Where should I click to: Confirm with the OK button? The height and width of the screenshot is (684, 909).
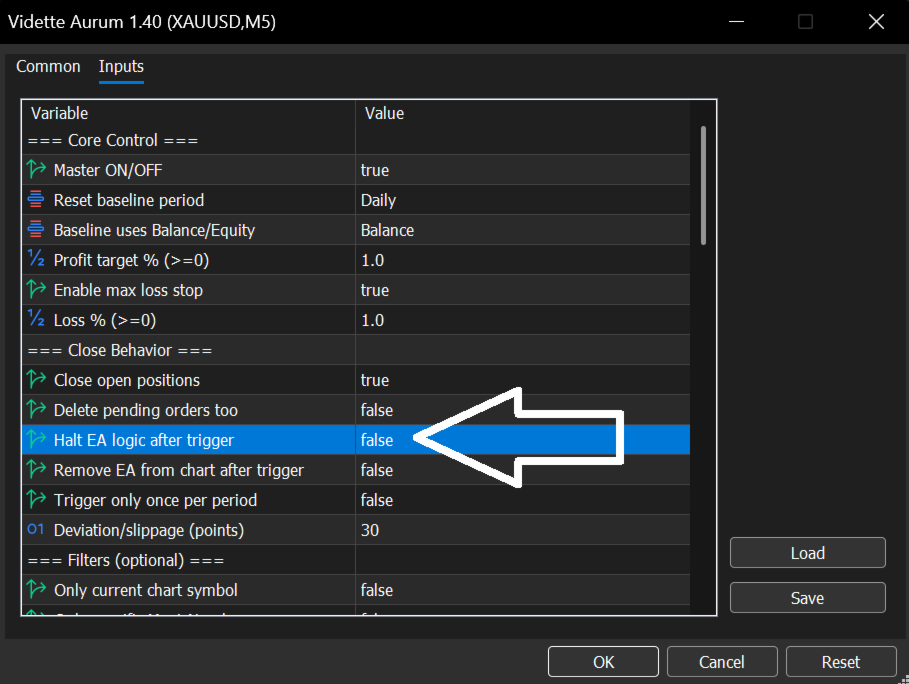(x=603, y=661)
